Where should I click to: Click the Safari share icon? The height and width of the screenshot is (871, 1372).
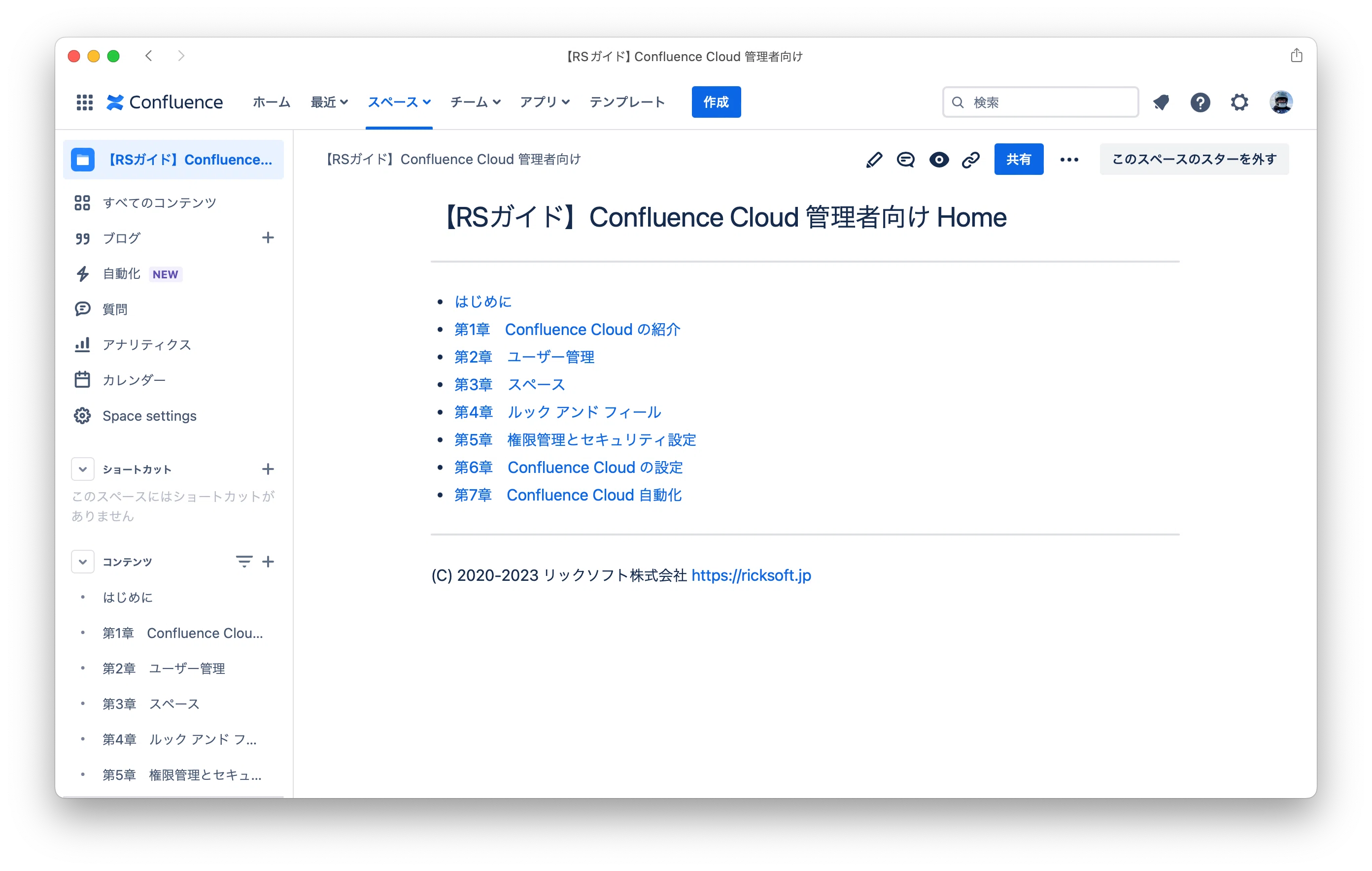click(x=1296, y=55)
